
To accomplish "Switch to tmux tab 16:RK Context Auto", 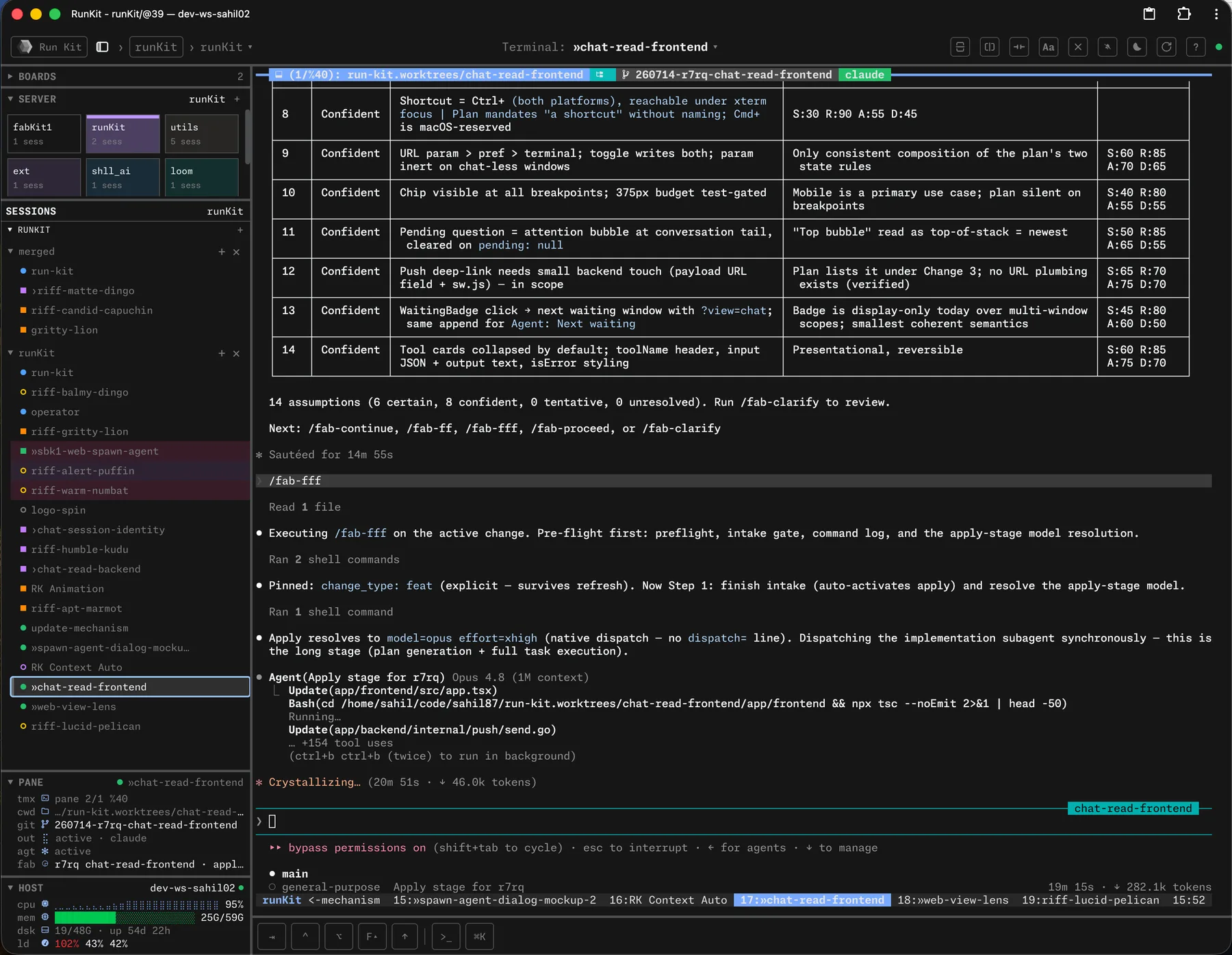I will pyautogui.click(x=668, y=900).
